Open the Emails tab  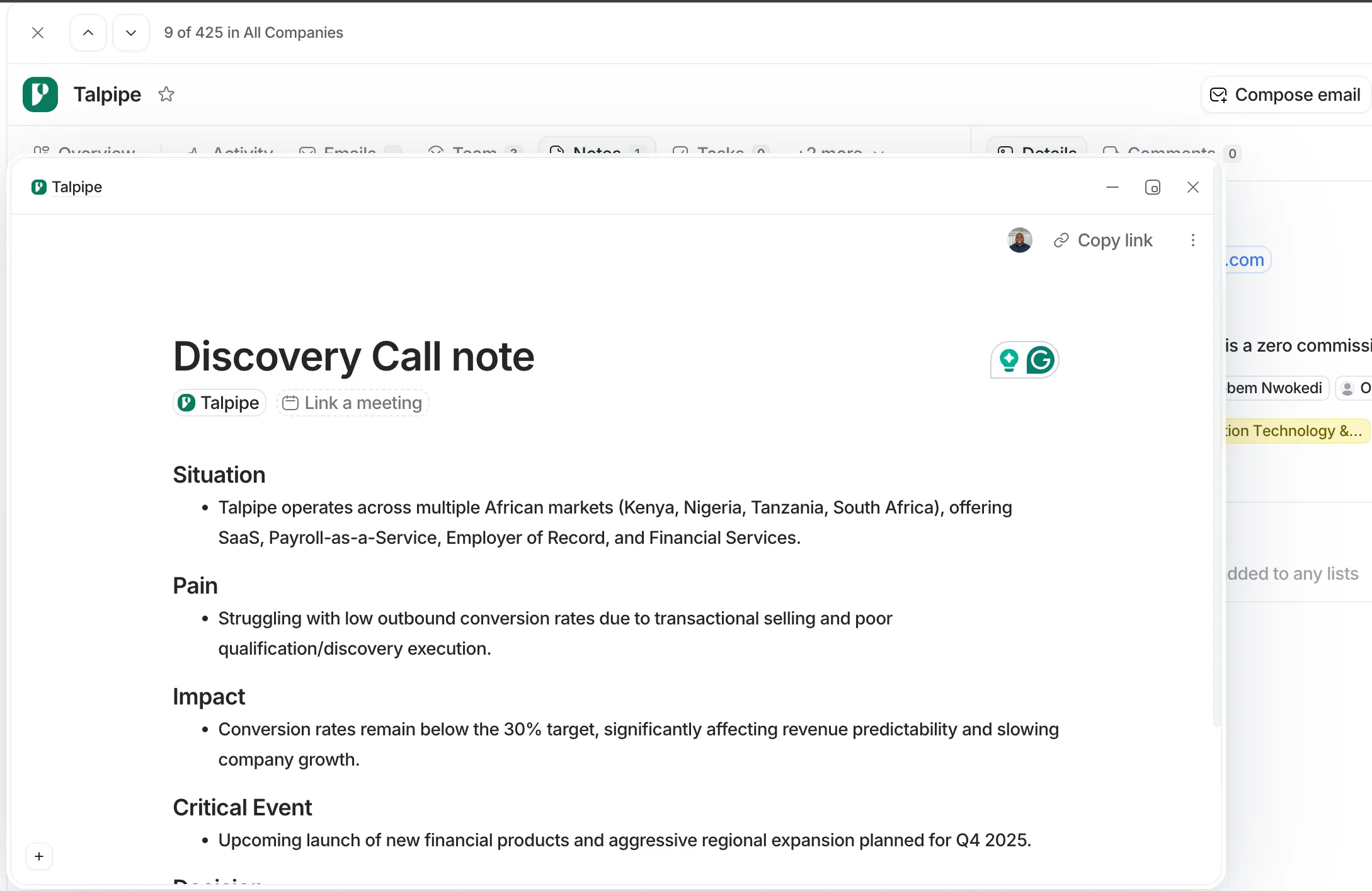350,151
